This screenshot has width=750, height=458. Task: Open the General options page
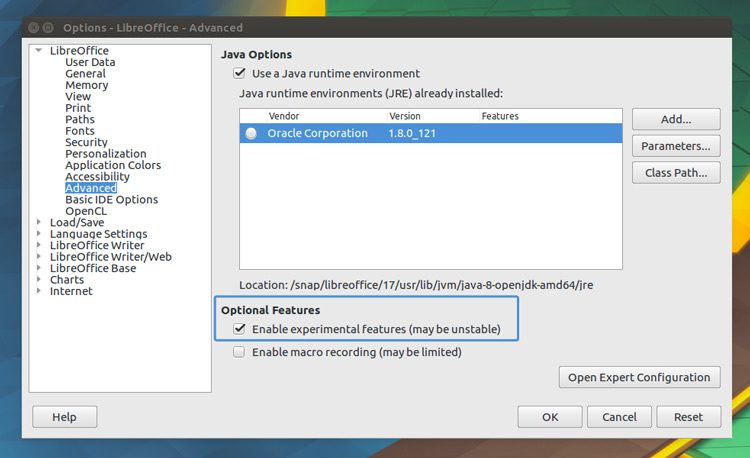[85, 74]
